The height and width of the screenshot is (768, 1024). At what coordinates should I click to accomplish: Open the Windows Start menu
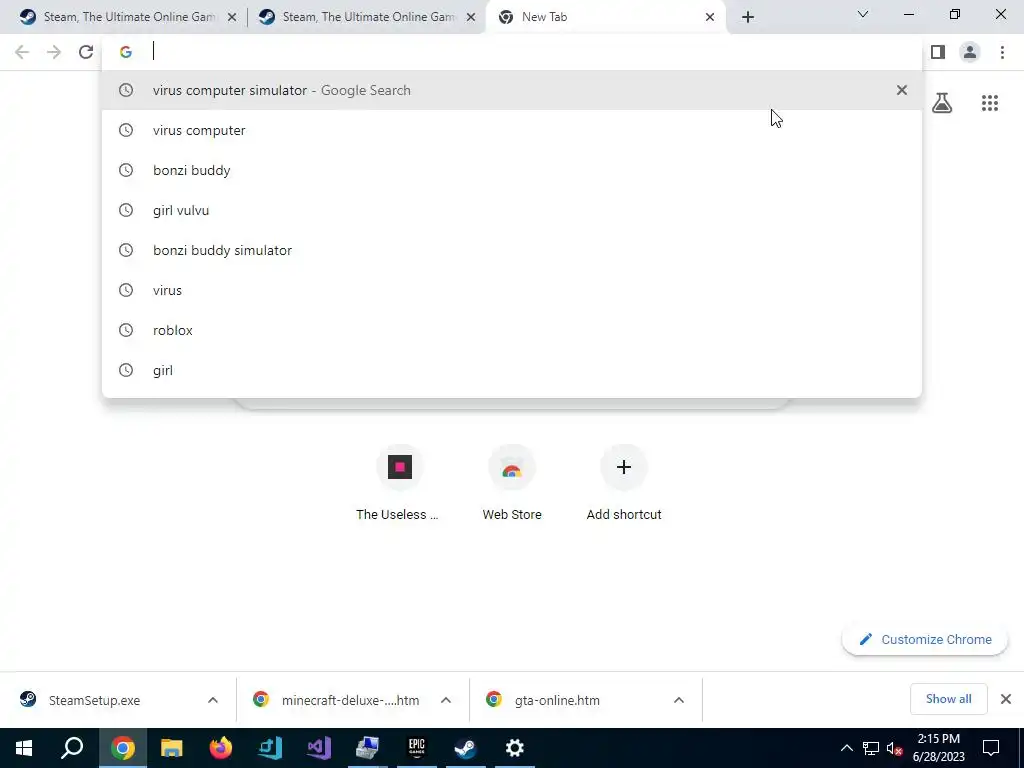click(x=24, y=748)
